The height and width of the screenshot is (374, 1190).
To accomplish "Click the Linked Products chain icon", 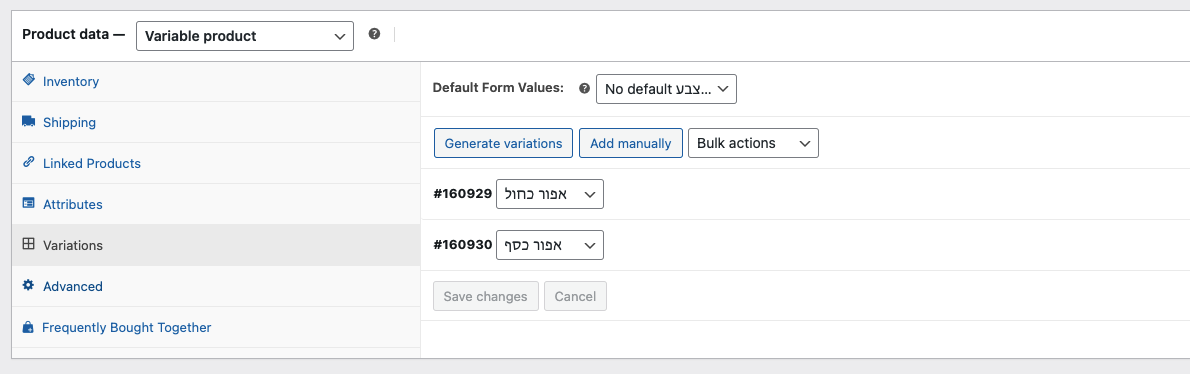I will 29,162.
